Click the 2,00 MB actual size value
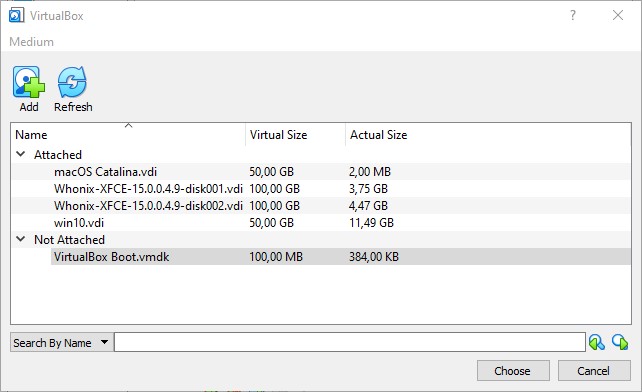 (x=370, y=172)
